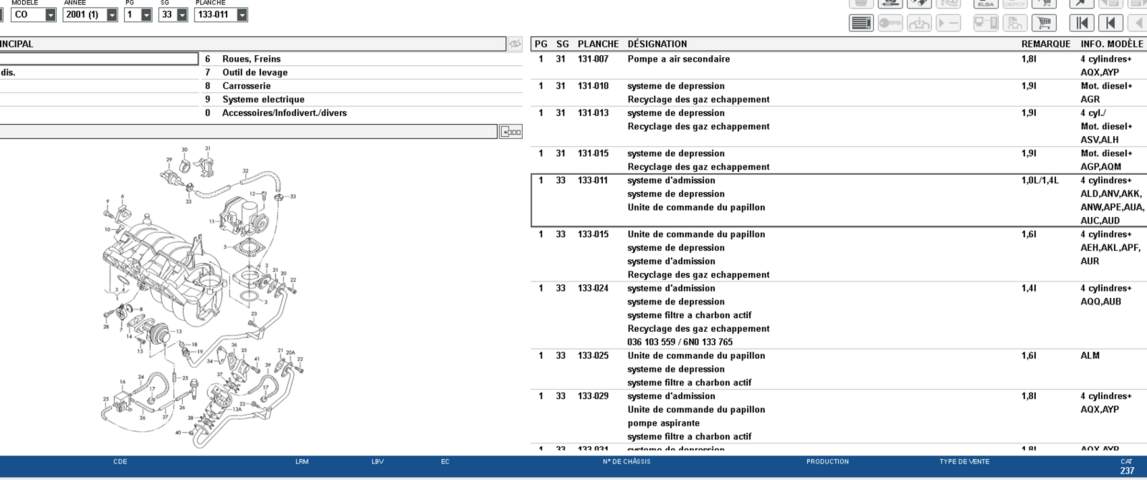Select main group 9 Systeme electrique
Viewport: 1147px width, 480px height.
[362, 100]
